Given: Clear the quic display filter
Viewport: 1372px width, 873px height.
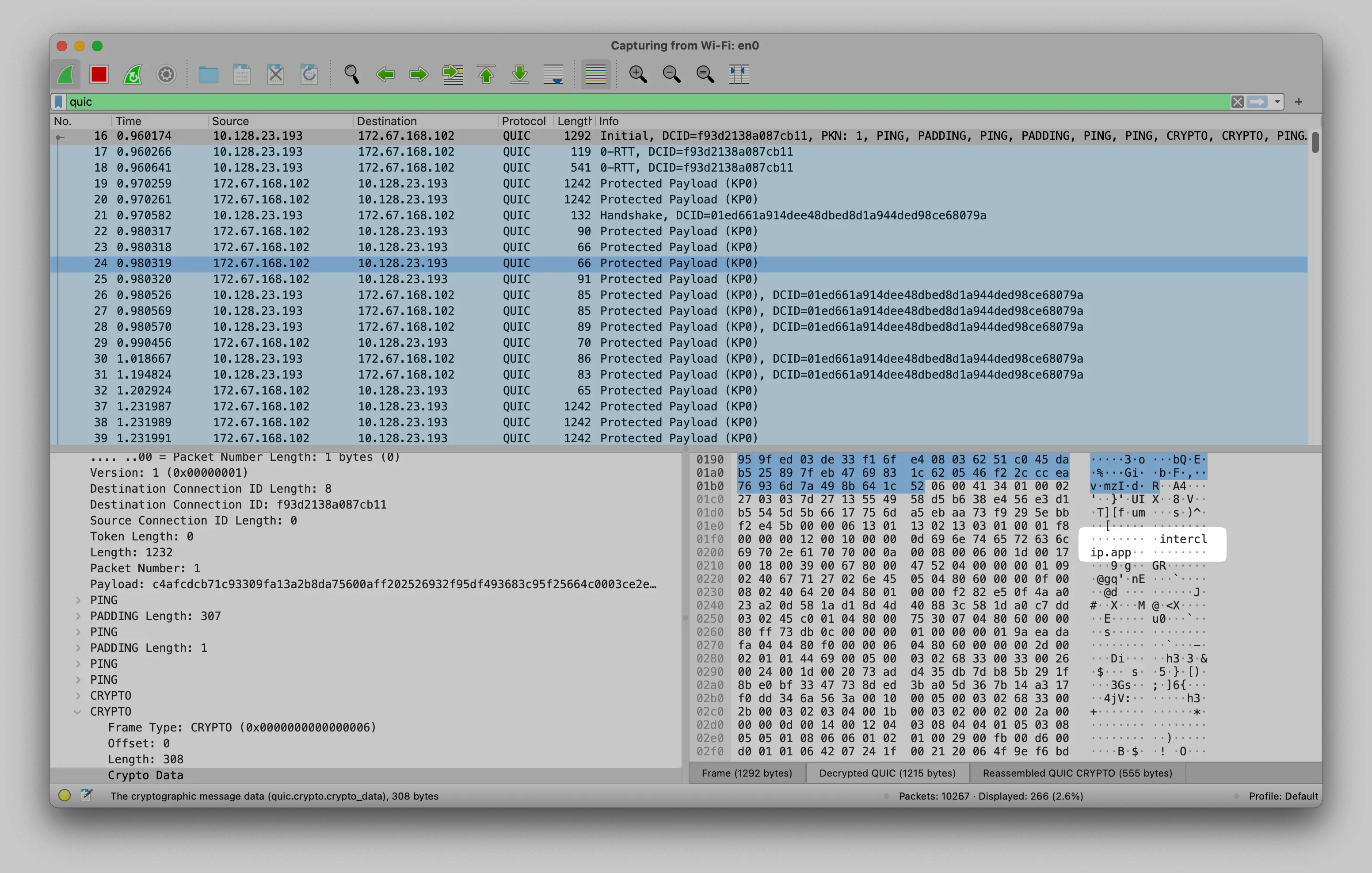Looking at the screenshot, I should (x=1237, y=102).
